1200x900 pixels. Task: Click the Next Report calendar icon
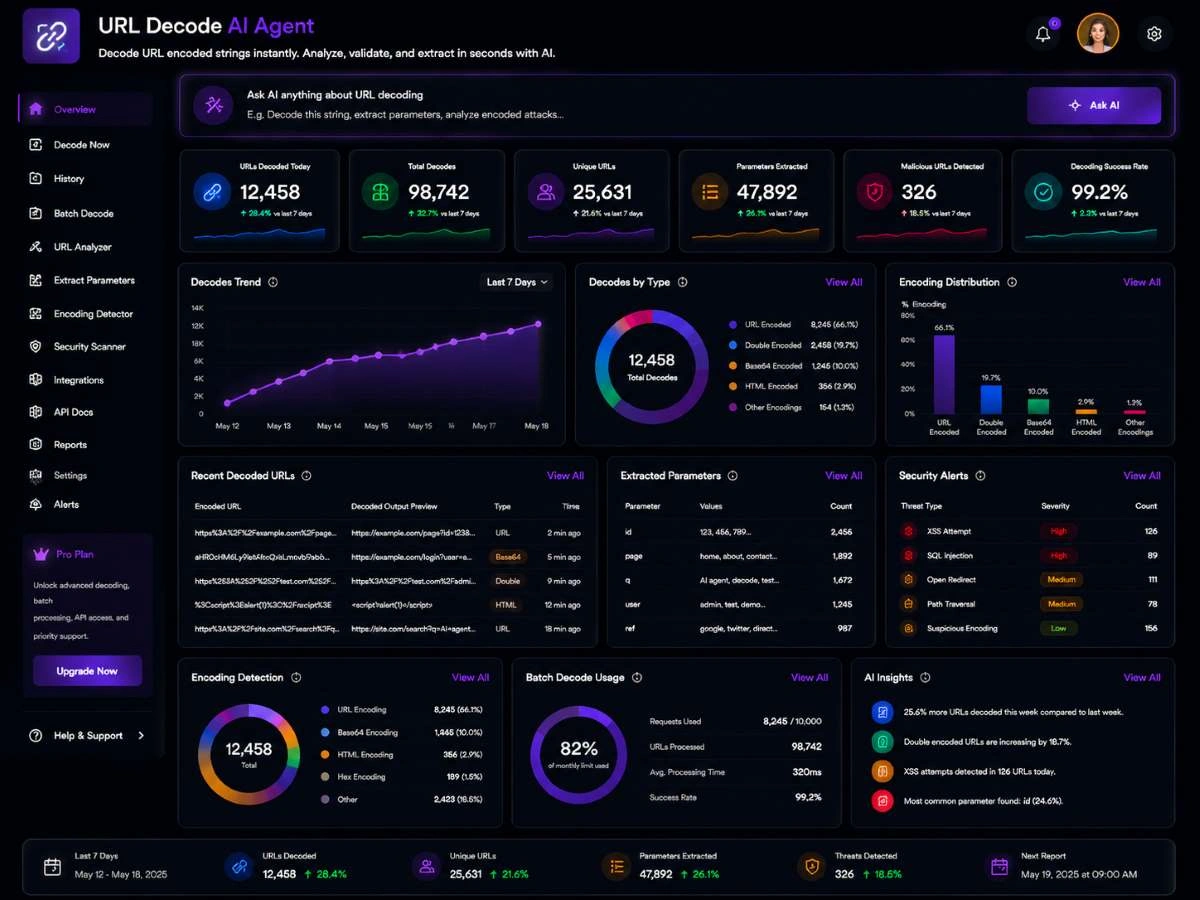click(x=998, y=866)
